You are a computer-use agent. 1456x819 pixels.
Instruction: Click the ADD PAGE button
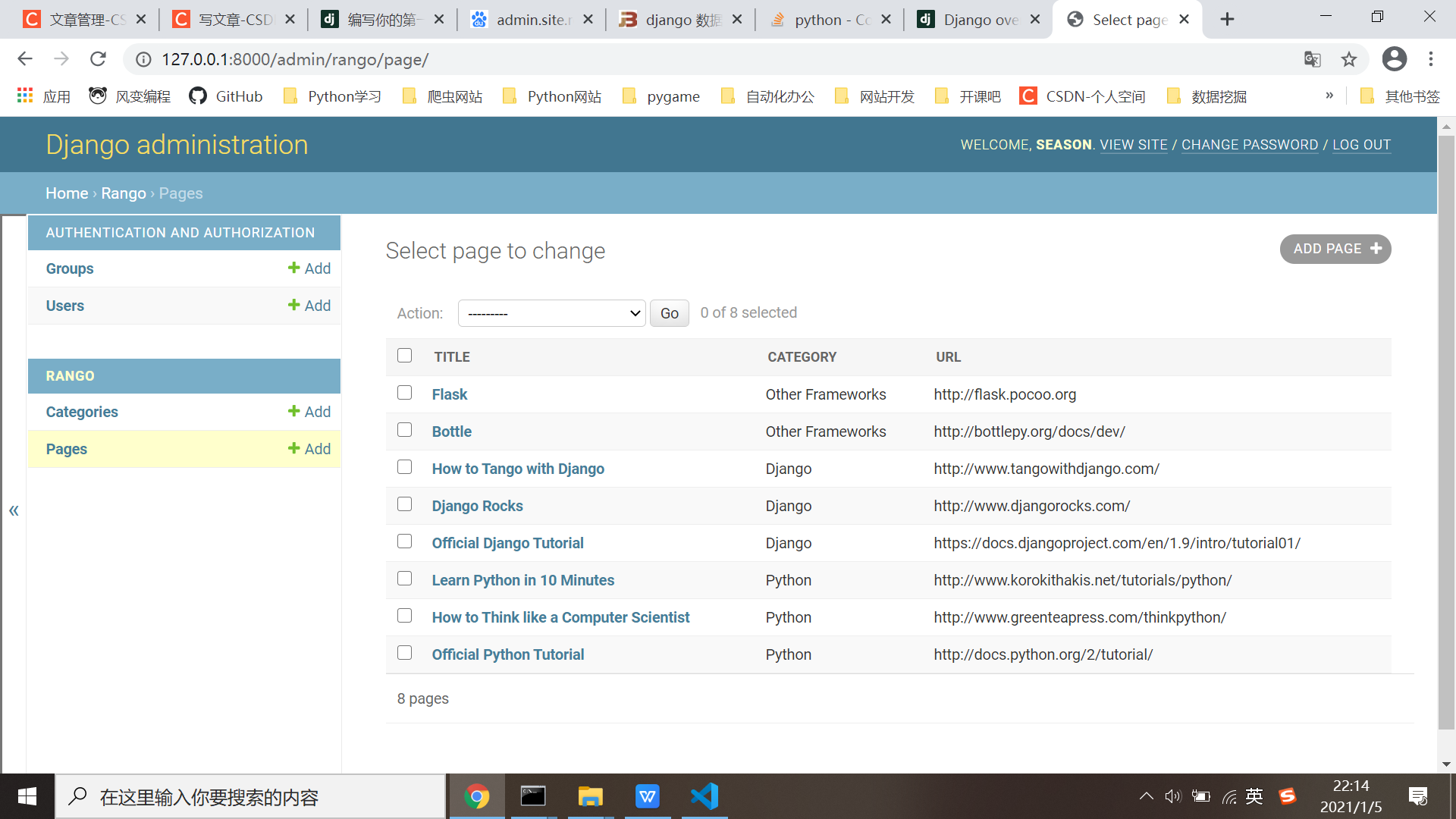coord(1335,249)
